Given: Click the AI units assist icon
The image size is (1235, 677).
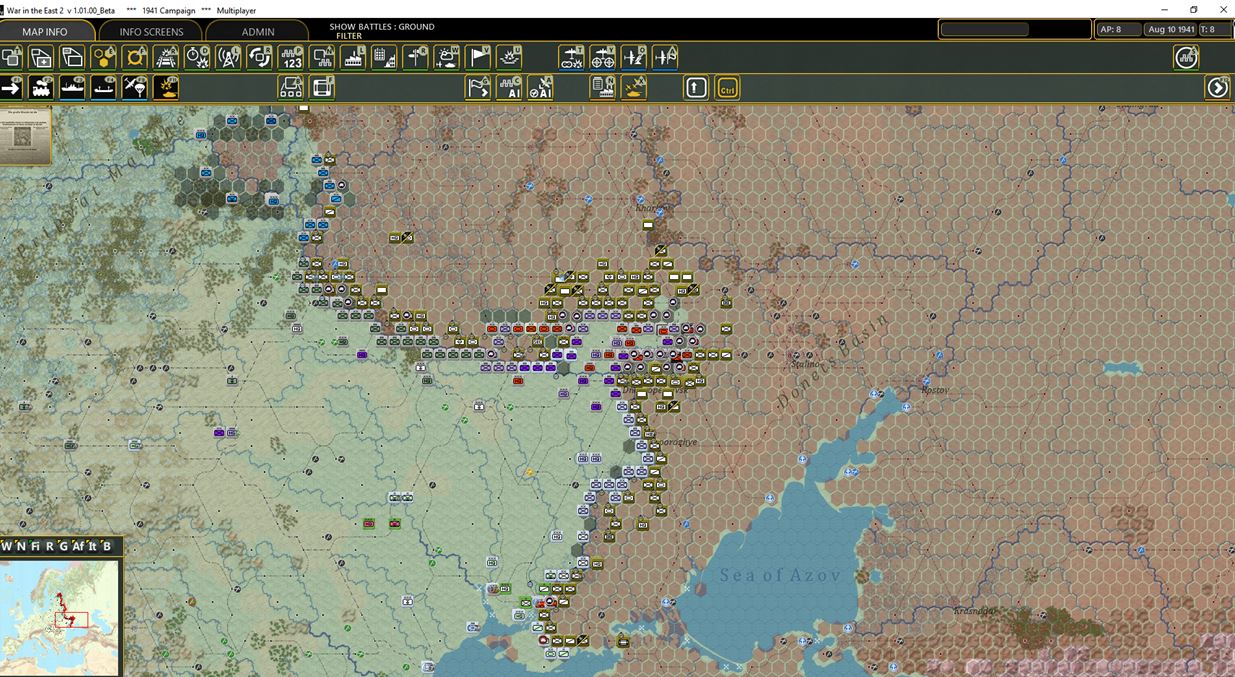Looking at the screenshot, I should [509, 88].
